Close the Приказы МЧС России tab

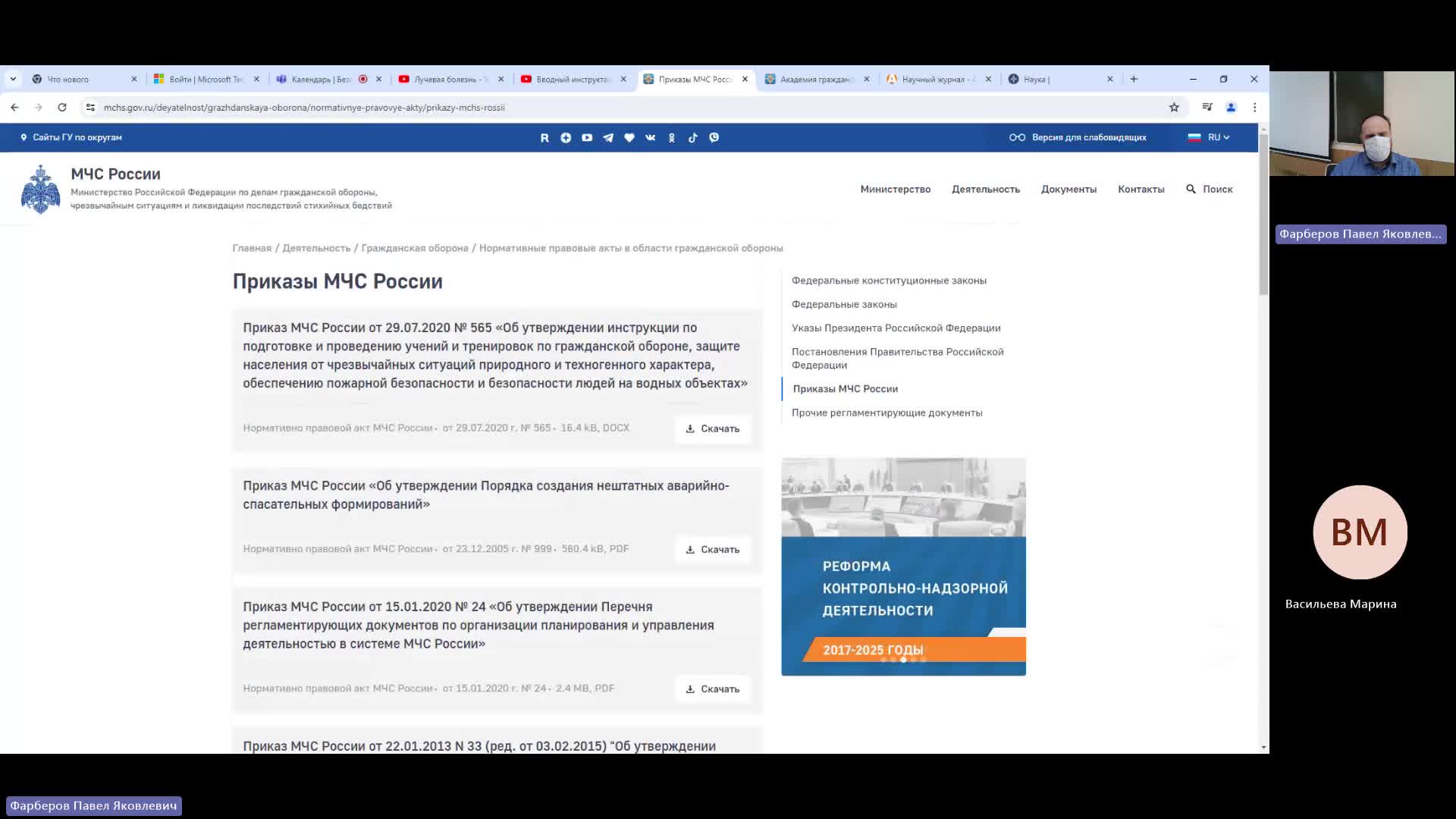point(745,79)
